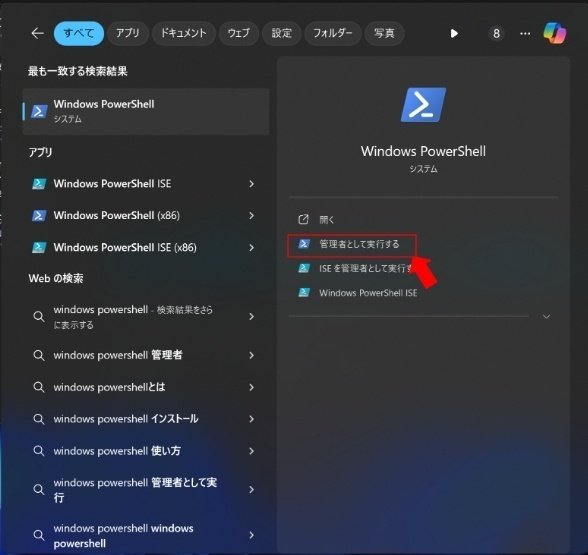Expand chevron for 'windows powershell windows powershell' suggestion
588x555 pixels.
pos(252,535)
